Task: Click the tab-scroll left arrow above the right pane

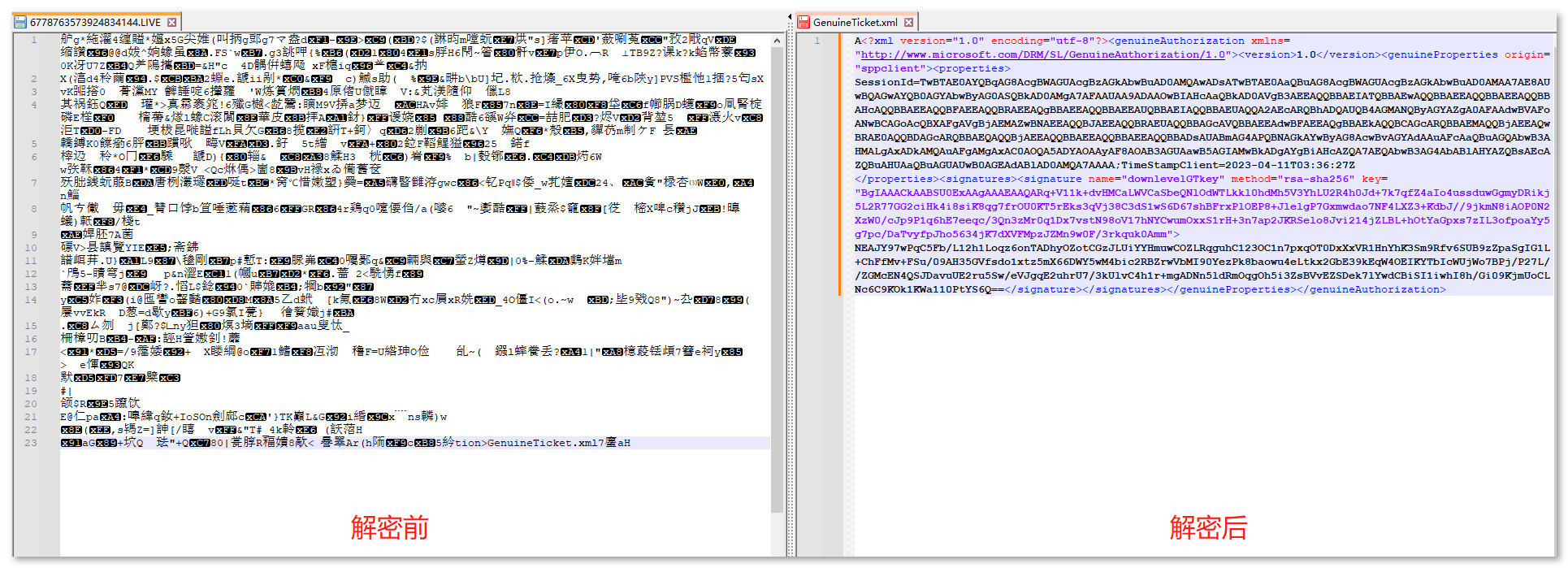Action: (790, 16)
